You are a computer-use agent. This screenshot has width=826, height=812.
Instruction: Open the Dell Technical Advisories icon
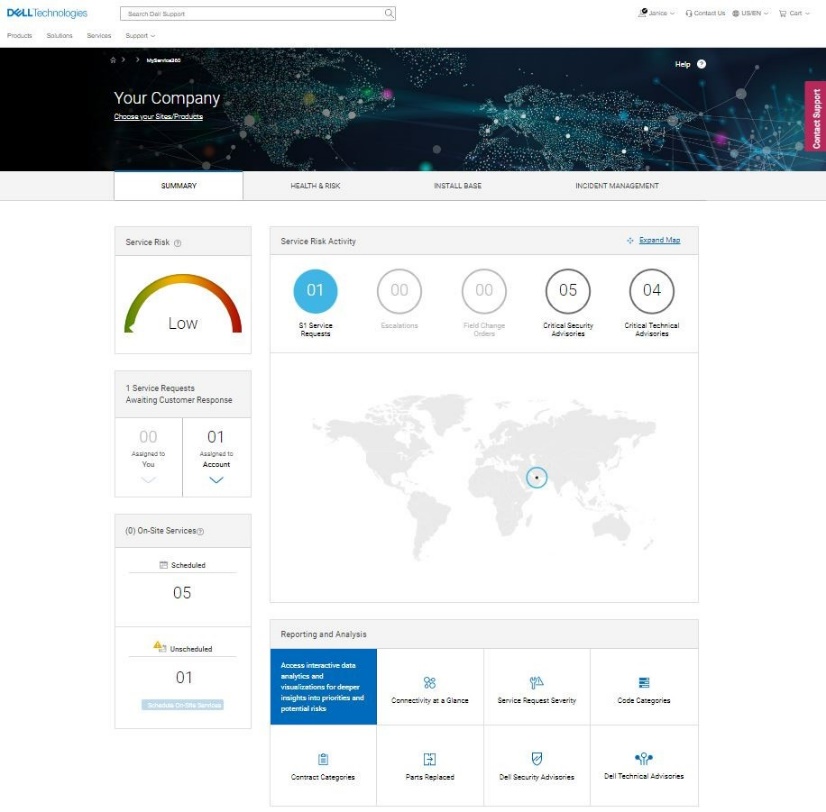pos(644,759)
